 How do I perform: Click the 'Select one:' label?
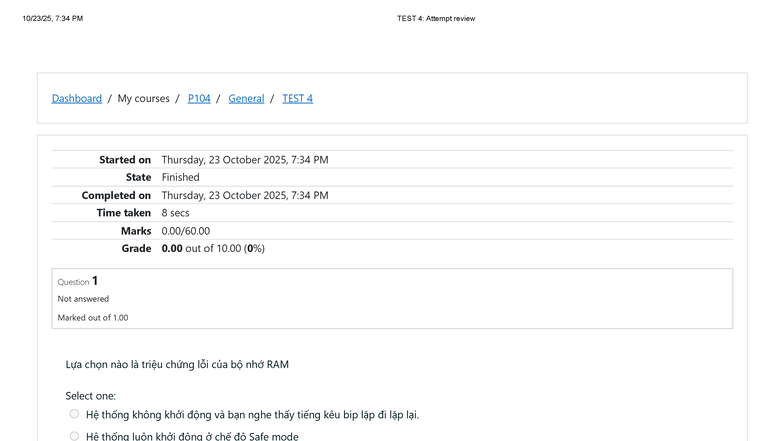90,396
